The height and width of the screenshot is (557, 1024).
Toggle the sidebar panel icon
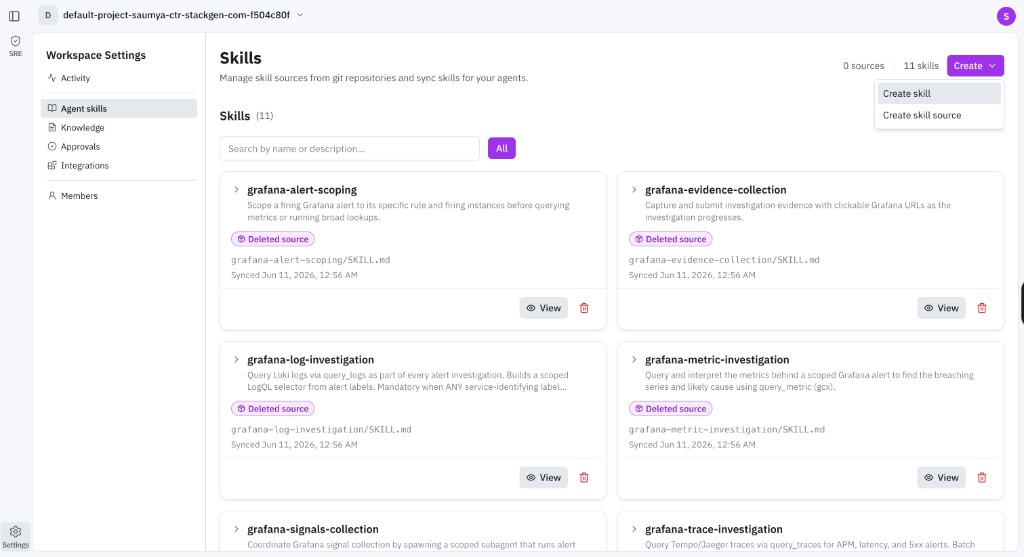[14, 16]
